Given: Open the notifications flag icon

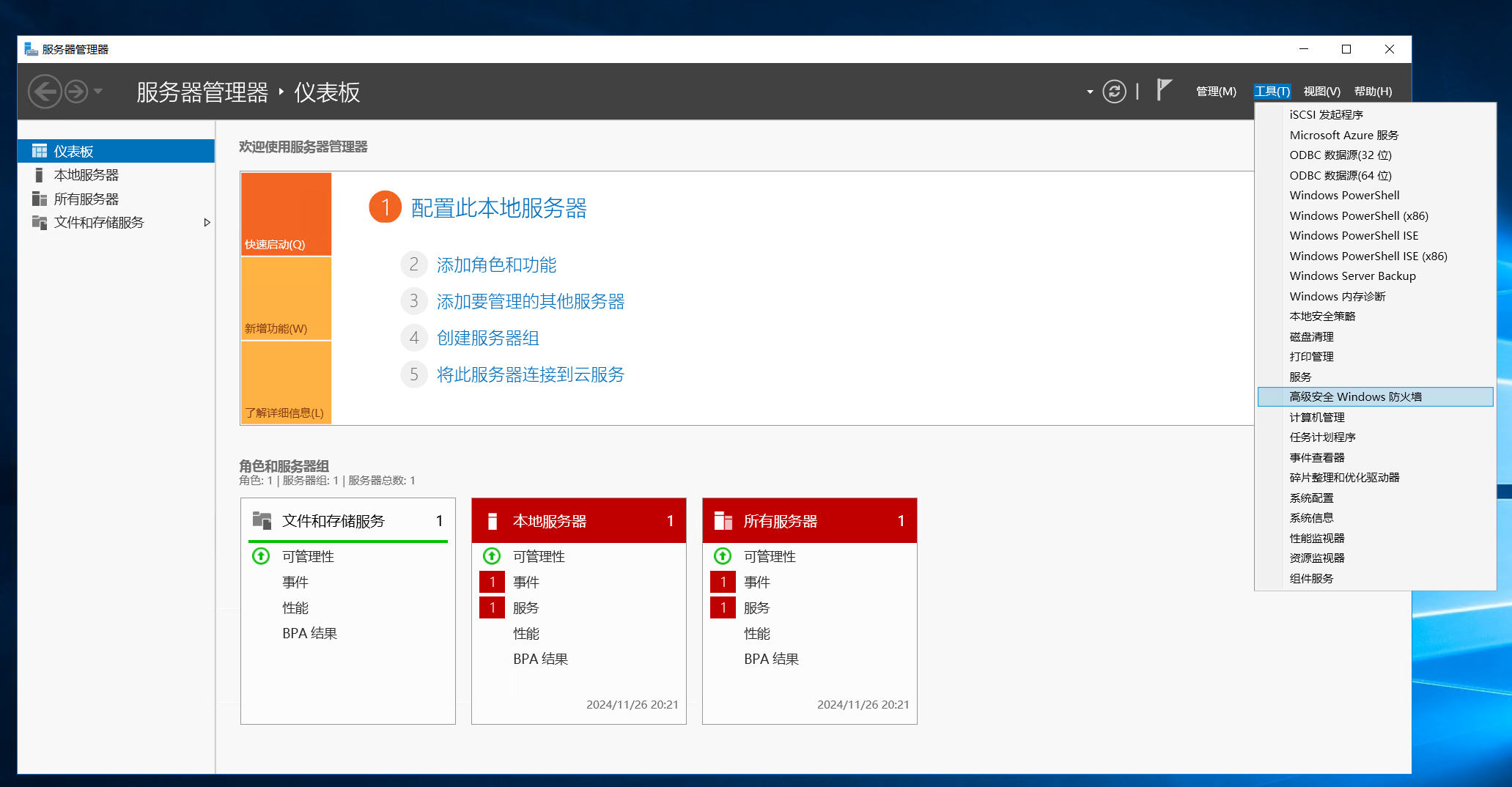Looking at the screenshot, I should 1164,90.
